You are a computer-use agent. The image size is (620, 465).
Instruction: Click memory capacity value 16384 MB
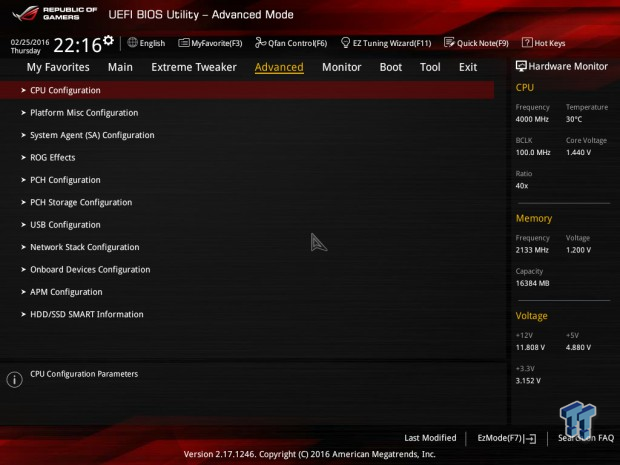[x=532, y=283]
